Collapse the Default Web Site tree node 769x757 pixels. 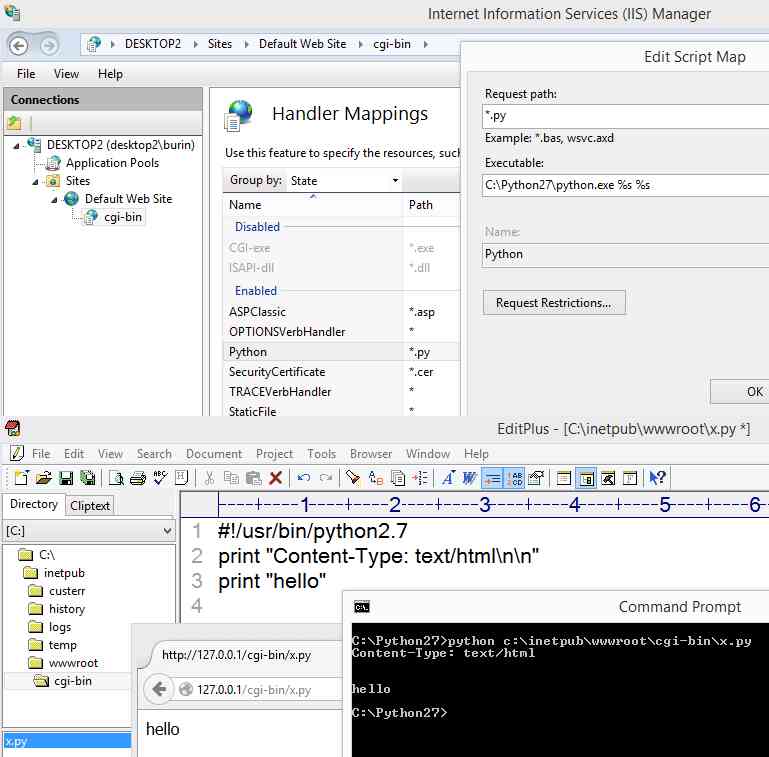[x=56, y=199]
